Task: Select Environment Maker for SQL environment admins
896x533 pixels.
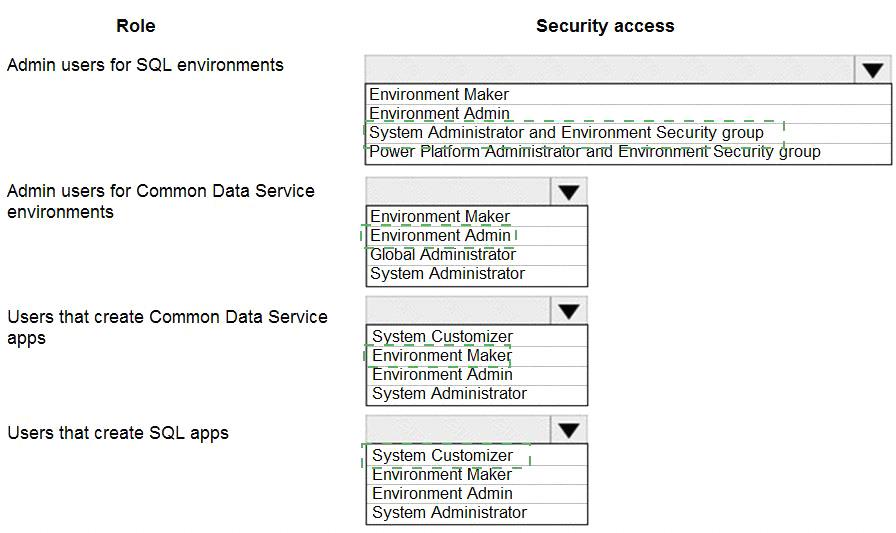Action: click(x=628, y=94)
